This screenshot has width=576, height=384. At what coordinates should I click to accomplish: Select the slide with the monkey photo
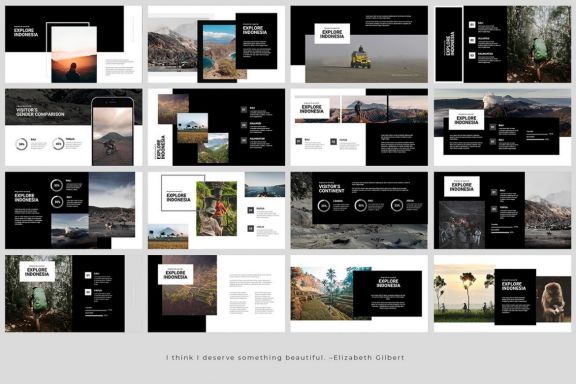(x=503, y=294)
